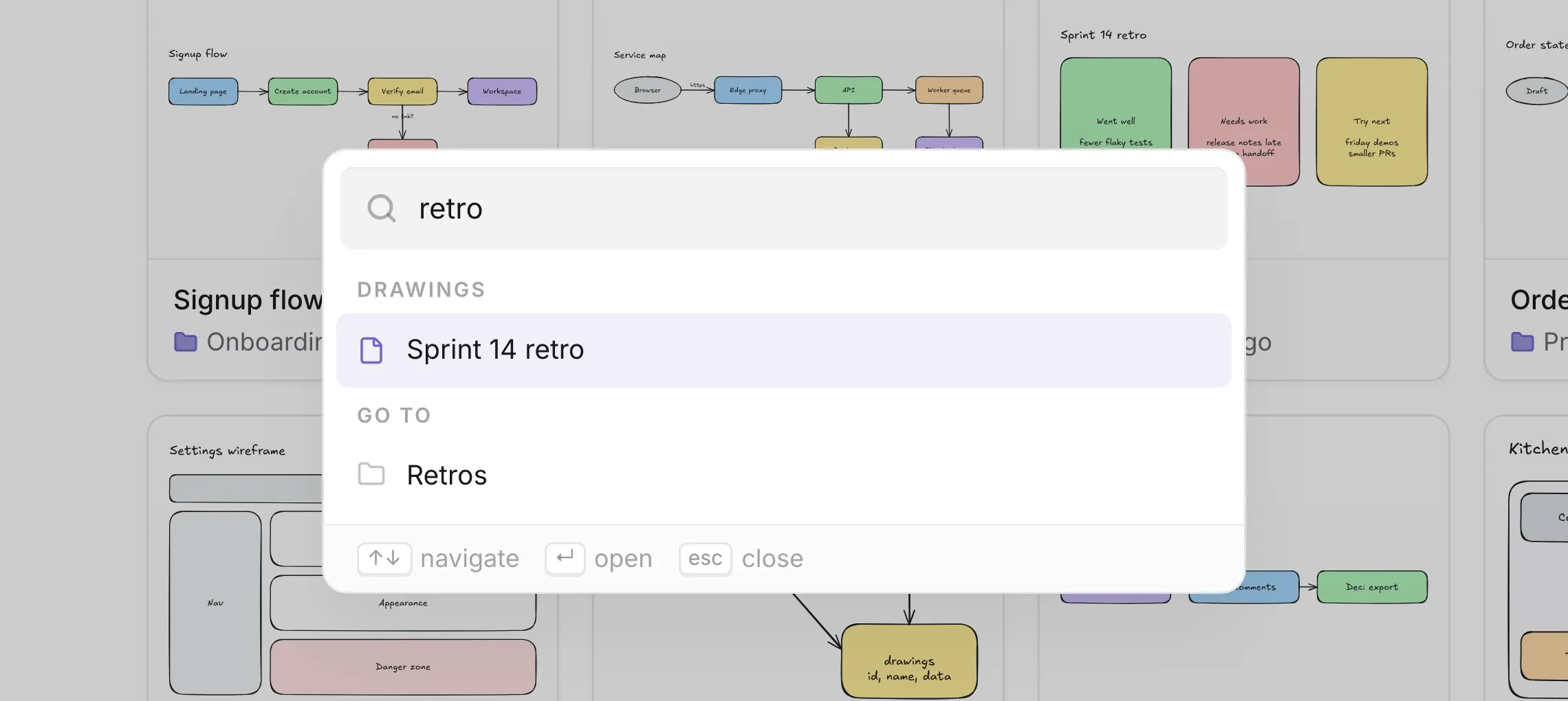Click the GO TO section heading
The image size is (1568, 701).
(x=394, y=416)
